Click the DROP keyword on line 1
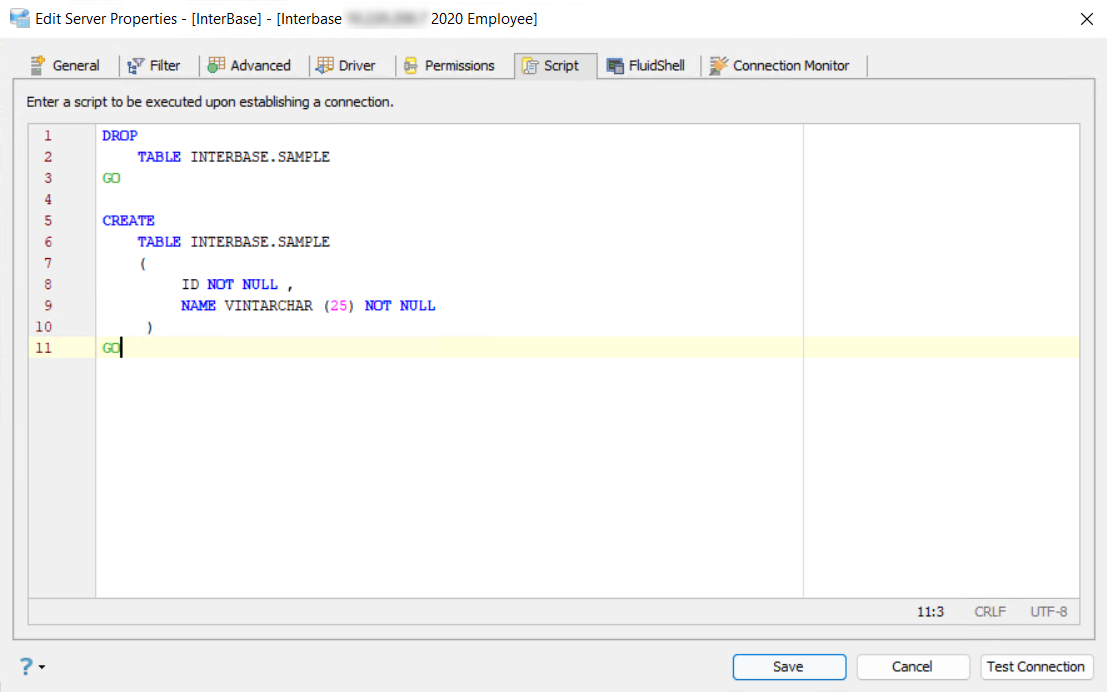 coord(120,136)
